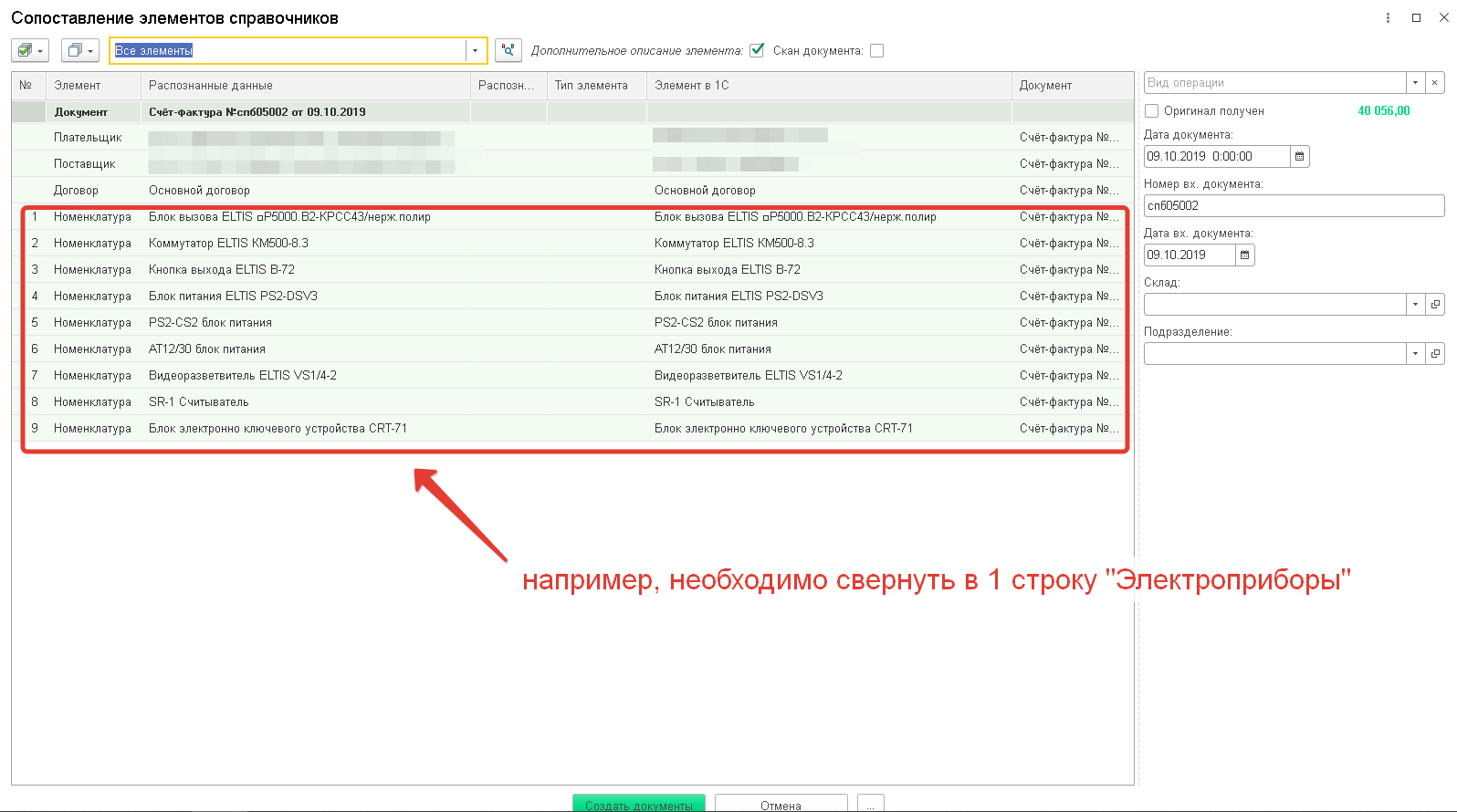This screenshot has height=812, width=1457.
Task: Select the Плательщик row
Action: click(x=572, y=138)
